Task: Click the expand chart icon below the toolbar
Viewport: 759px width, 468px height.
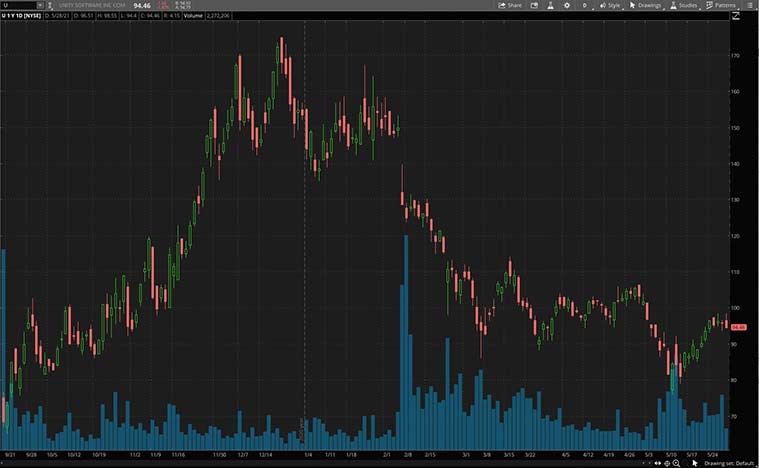Action: [x=737, y=16]
